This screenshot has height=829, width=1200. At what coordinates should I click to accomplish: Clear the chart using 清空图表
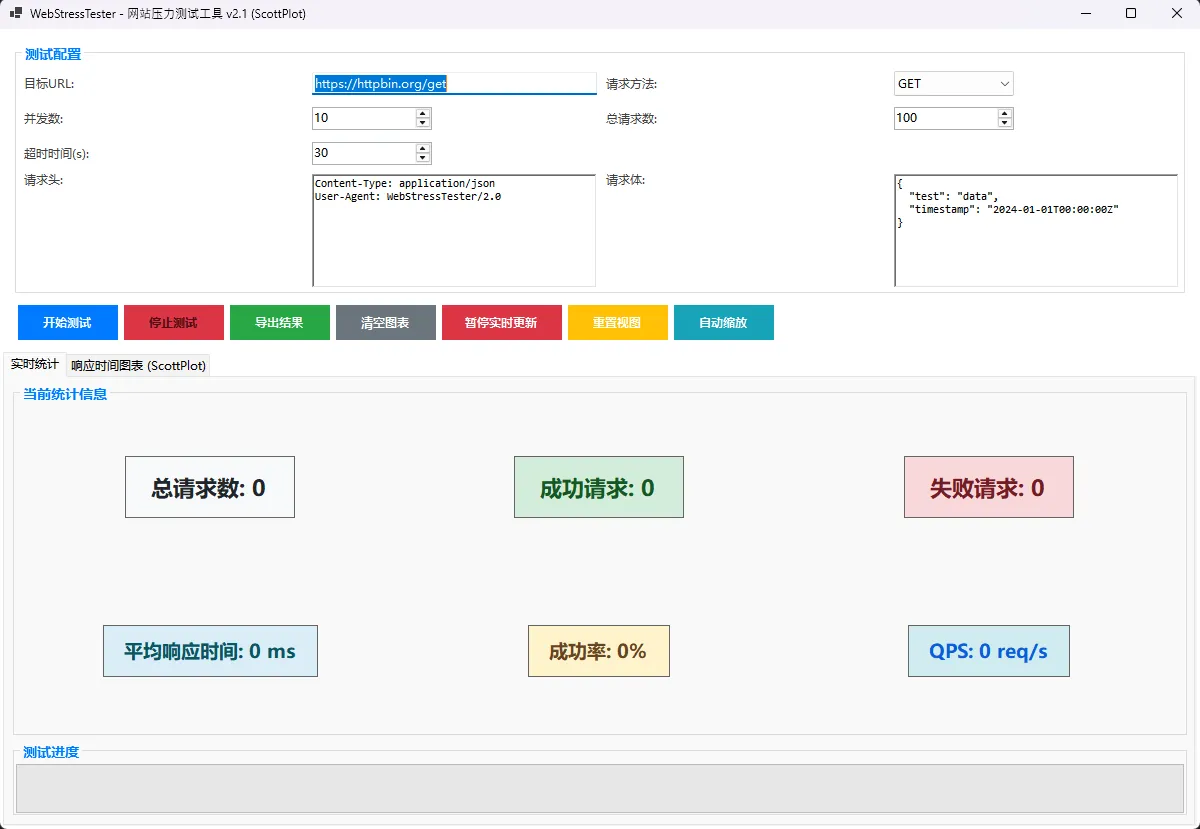[x=385, y=323]
